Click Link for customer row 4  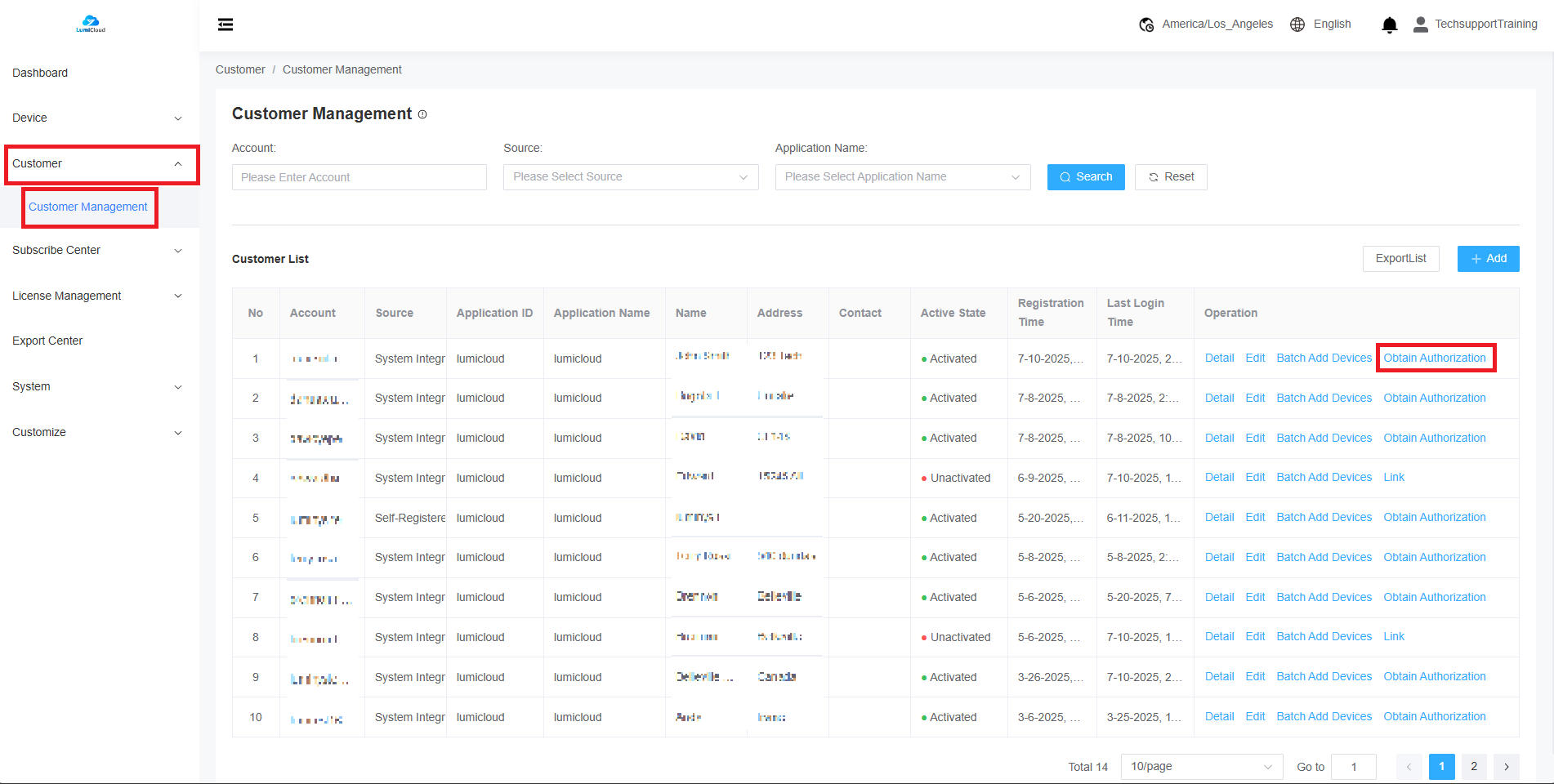click(1393, 478)
